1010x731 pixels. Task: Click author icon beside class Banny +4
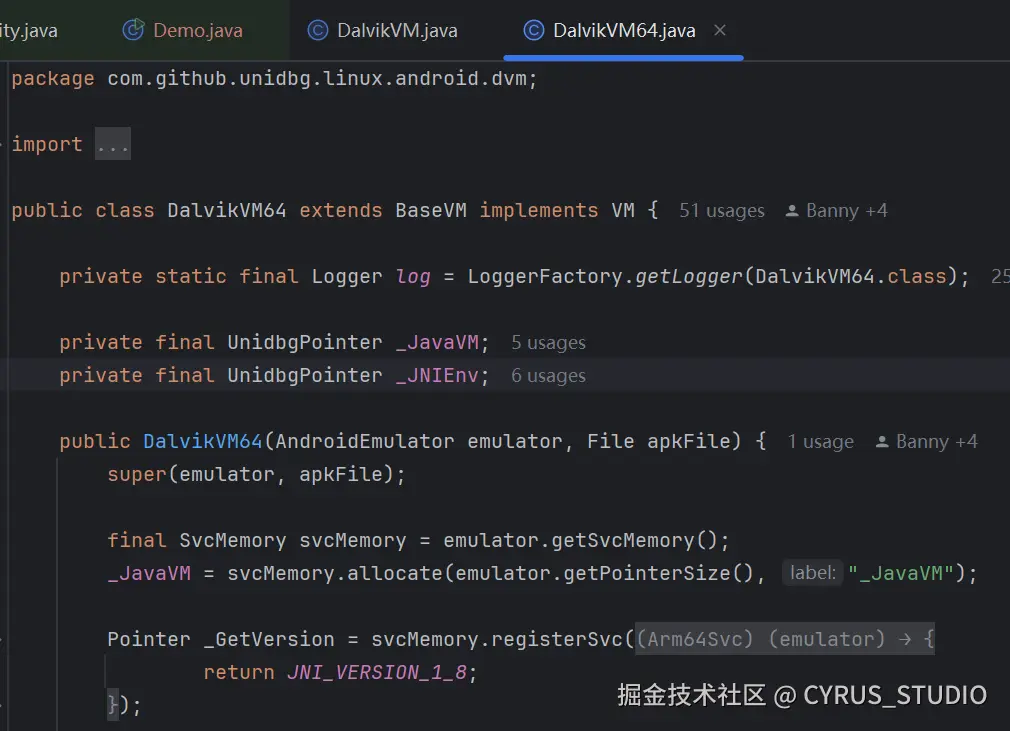792,211
